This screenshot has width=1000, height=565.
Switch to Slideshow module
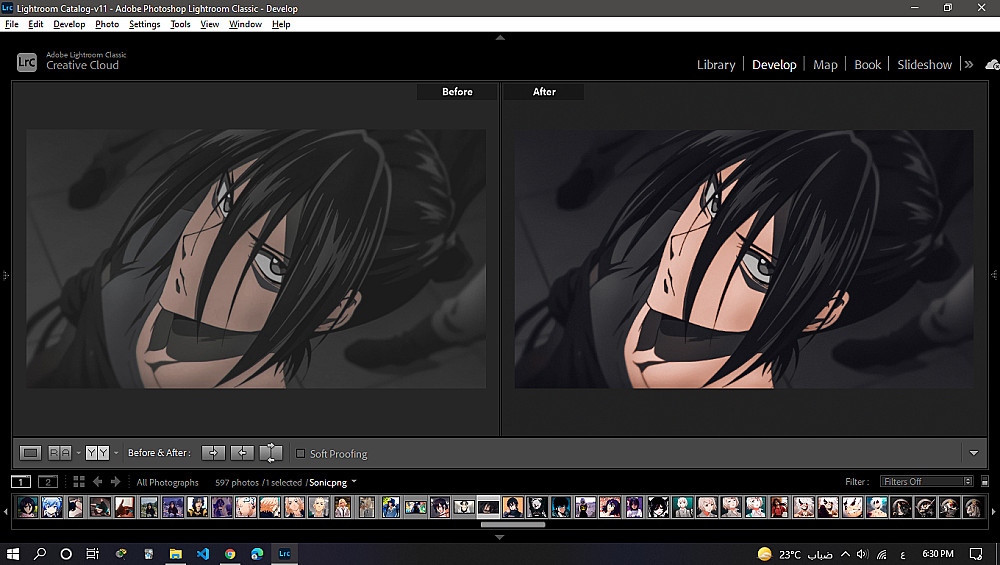pos(925,64)
